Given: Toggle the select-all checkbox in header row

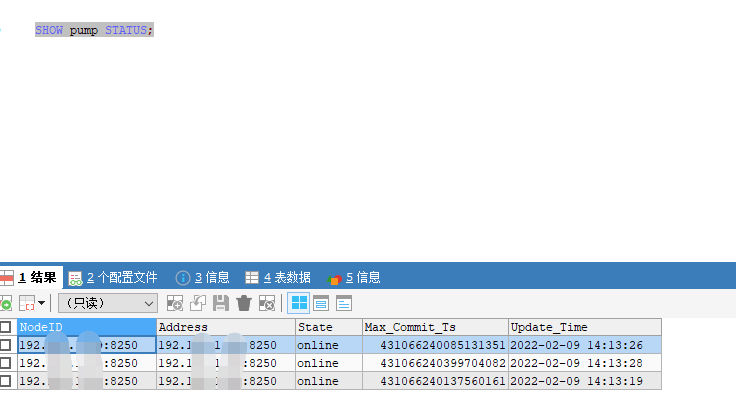Looking at the screenshot, I should 6,327.
